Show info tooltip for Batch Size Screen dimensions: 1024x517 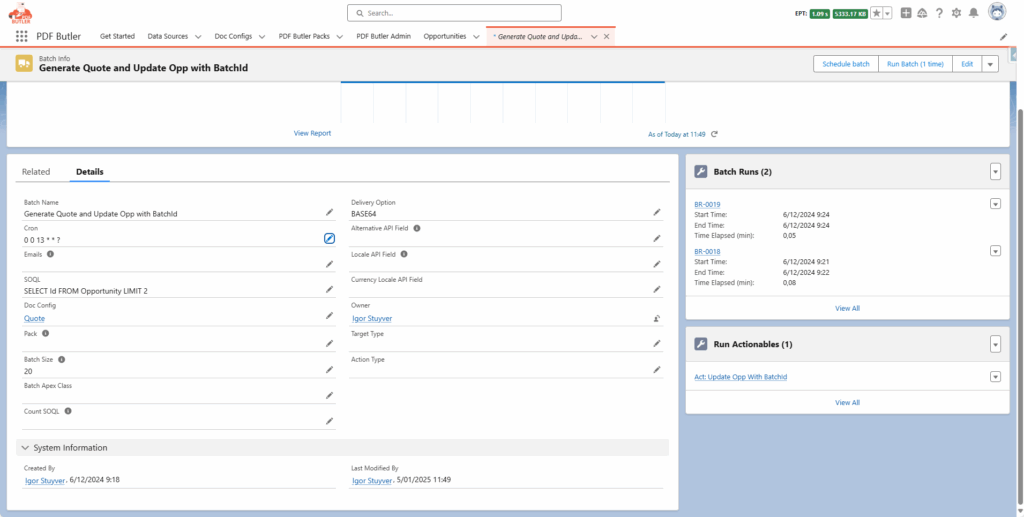click(61, 359)
